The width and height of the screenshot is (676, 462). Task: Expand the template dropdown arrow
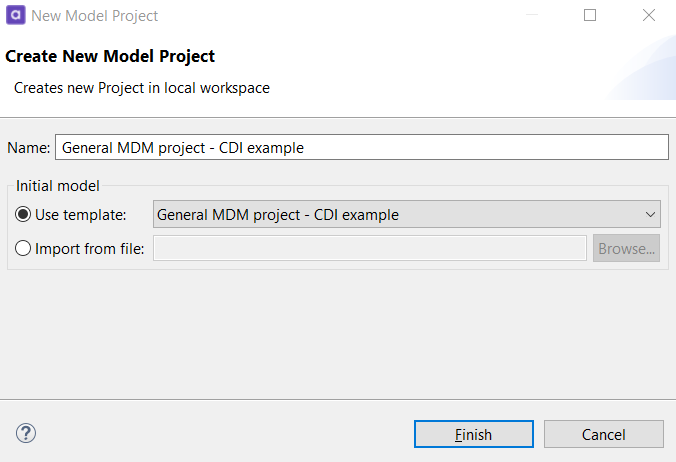click(651, 214)
